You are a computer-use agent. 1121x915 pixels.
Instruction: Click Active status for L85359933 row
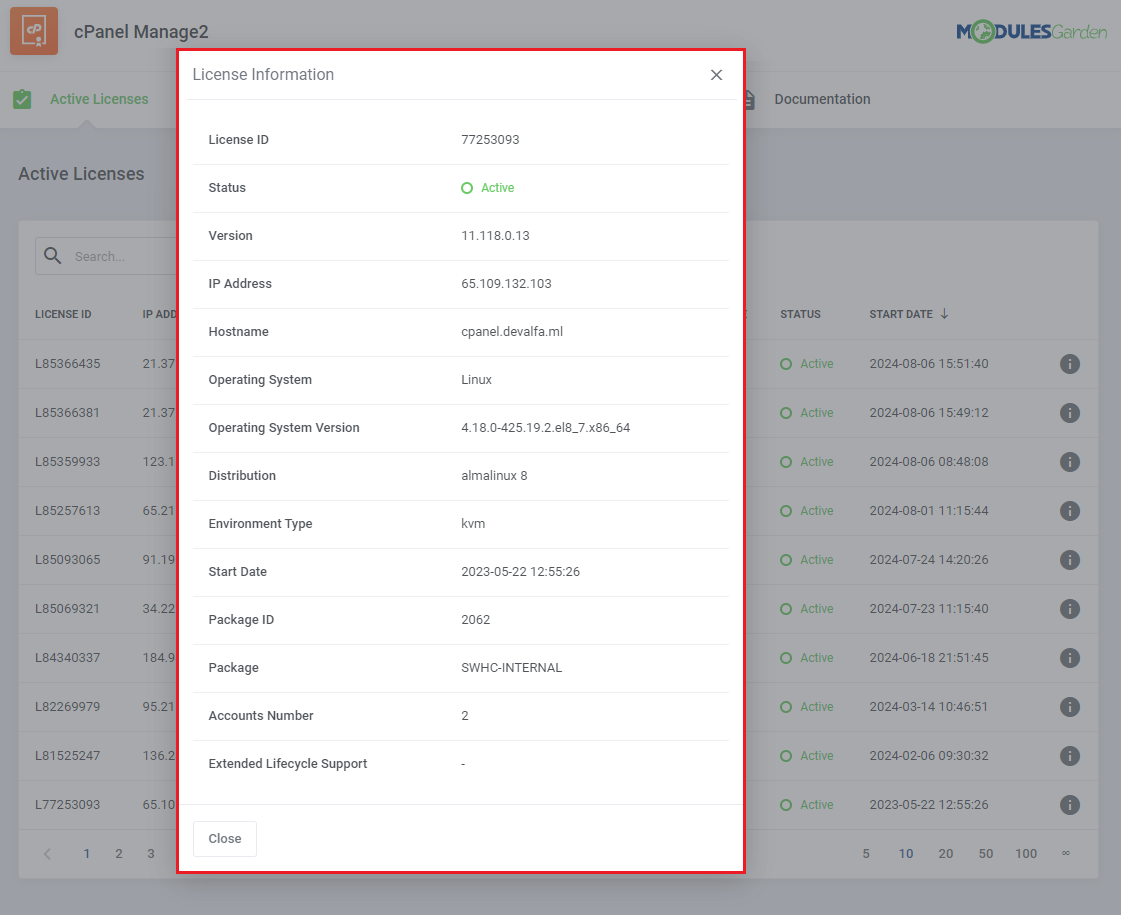(806, 462)
